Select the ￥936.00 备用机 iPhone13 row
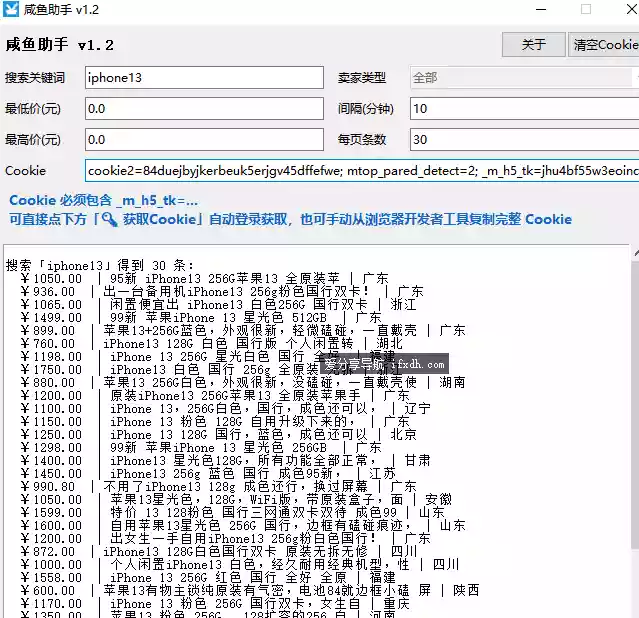Viewport: 639px width, 618px height. [x=222, y=291]
